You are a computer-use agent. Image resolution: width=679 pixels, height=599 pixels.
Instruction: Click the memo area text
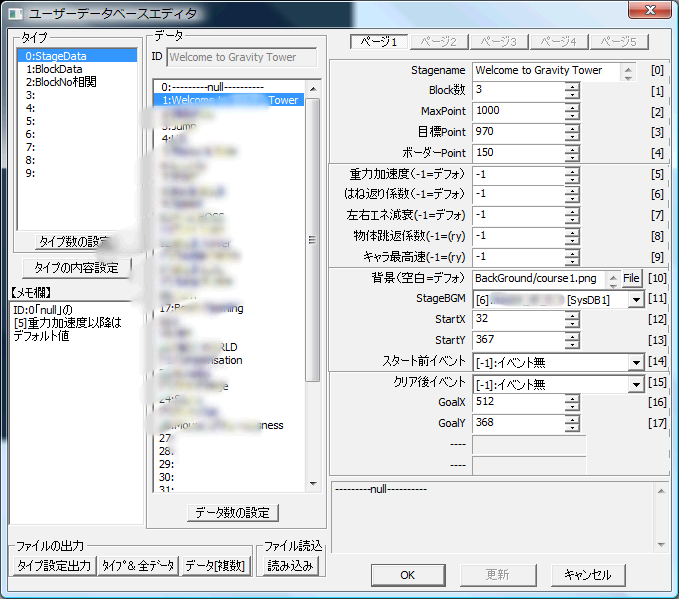68,323
